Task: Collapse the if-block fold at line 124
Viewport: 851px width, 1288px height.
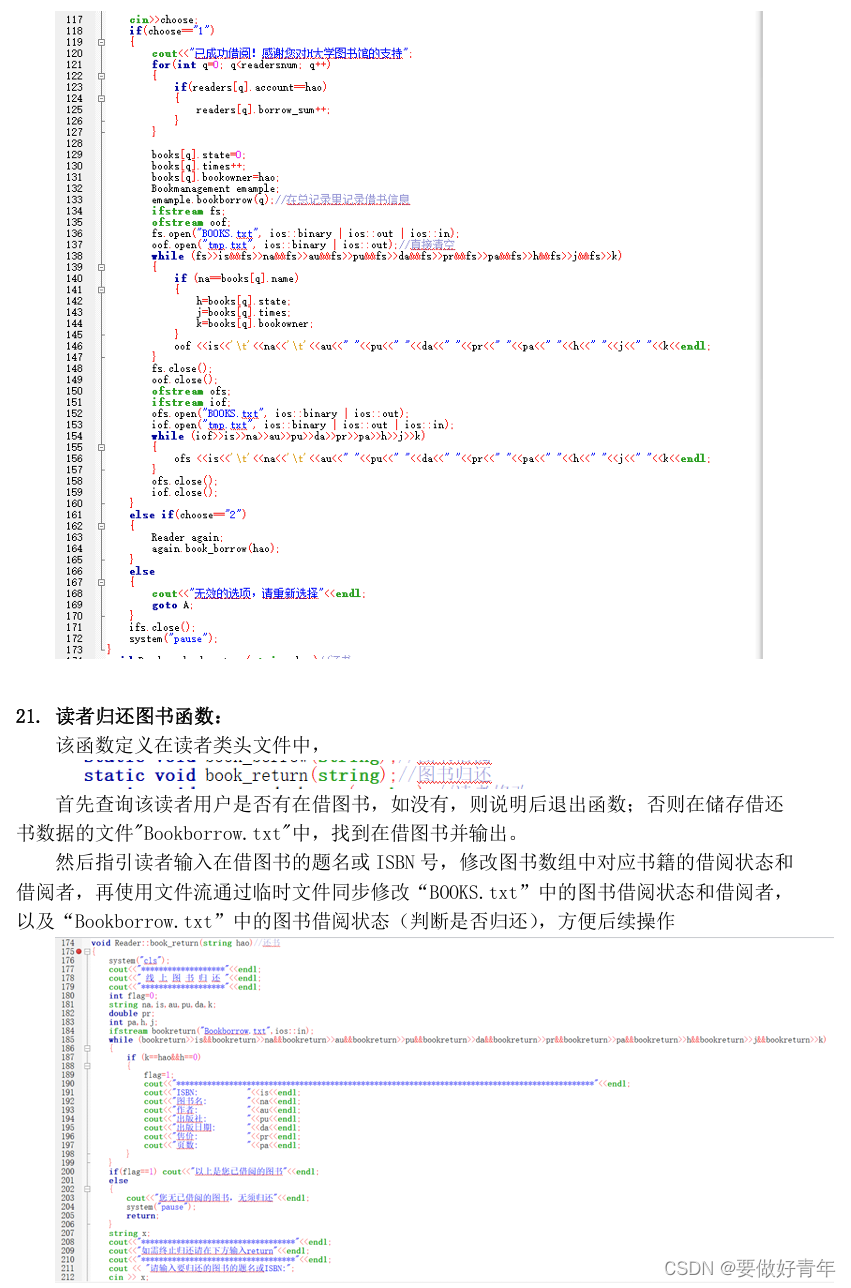Action: (101, 98)
